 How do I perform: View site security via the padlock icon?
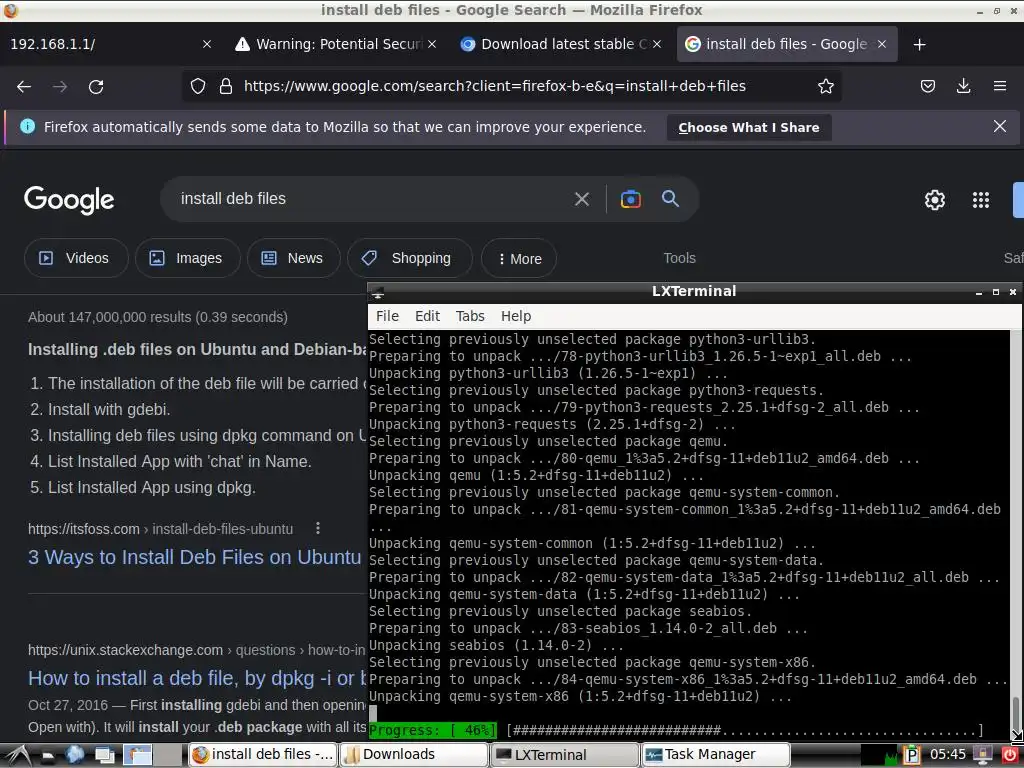point(226,86)
